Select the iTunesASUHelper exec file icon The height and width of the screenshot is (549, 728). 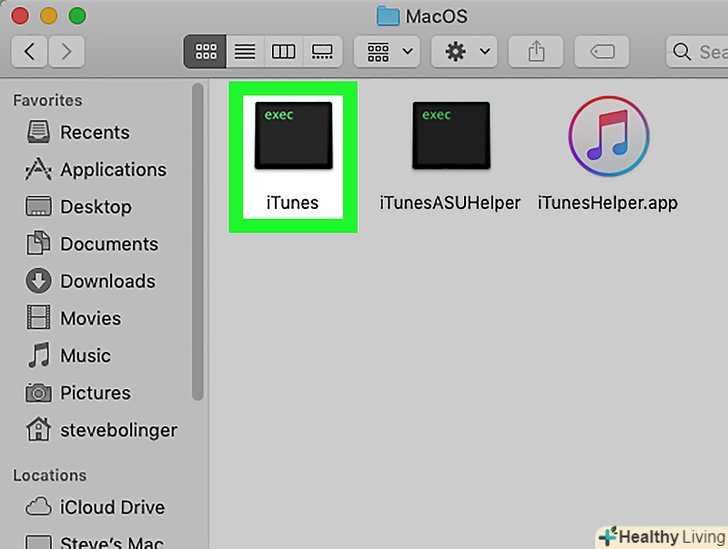(x=451, y=136)
